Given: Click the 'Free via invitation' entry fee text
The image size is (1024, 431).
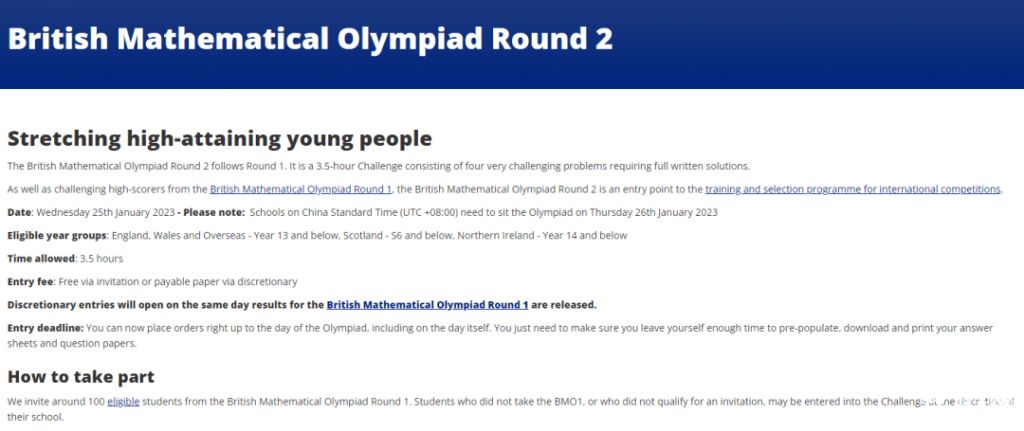Looking at the screenshot, I should pyautogui.click(x=99, y=282).
